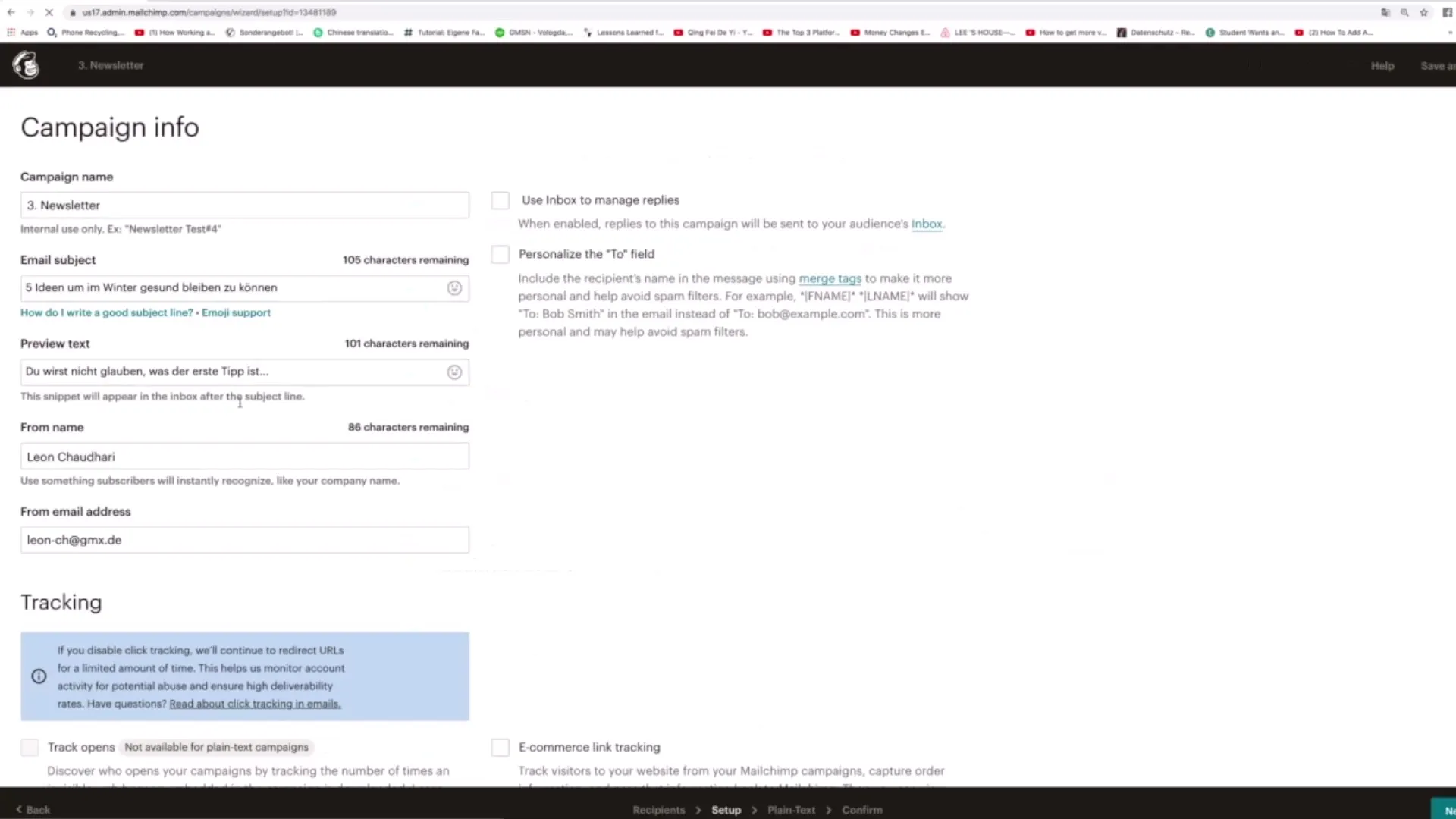Open the How Working YouTube bookmark
The image size is (1456, 819).
(175, 33)
